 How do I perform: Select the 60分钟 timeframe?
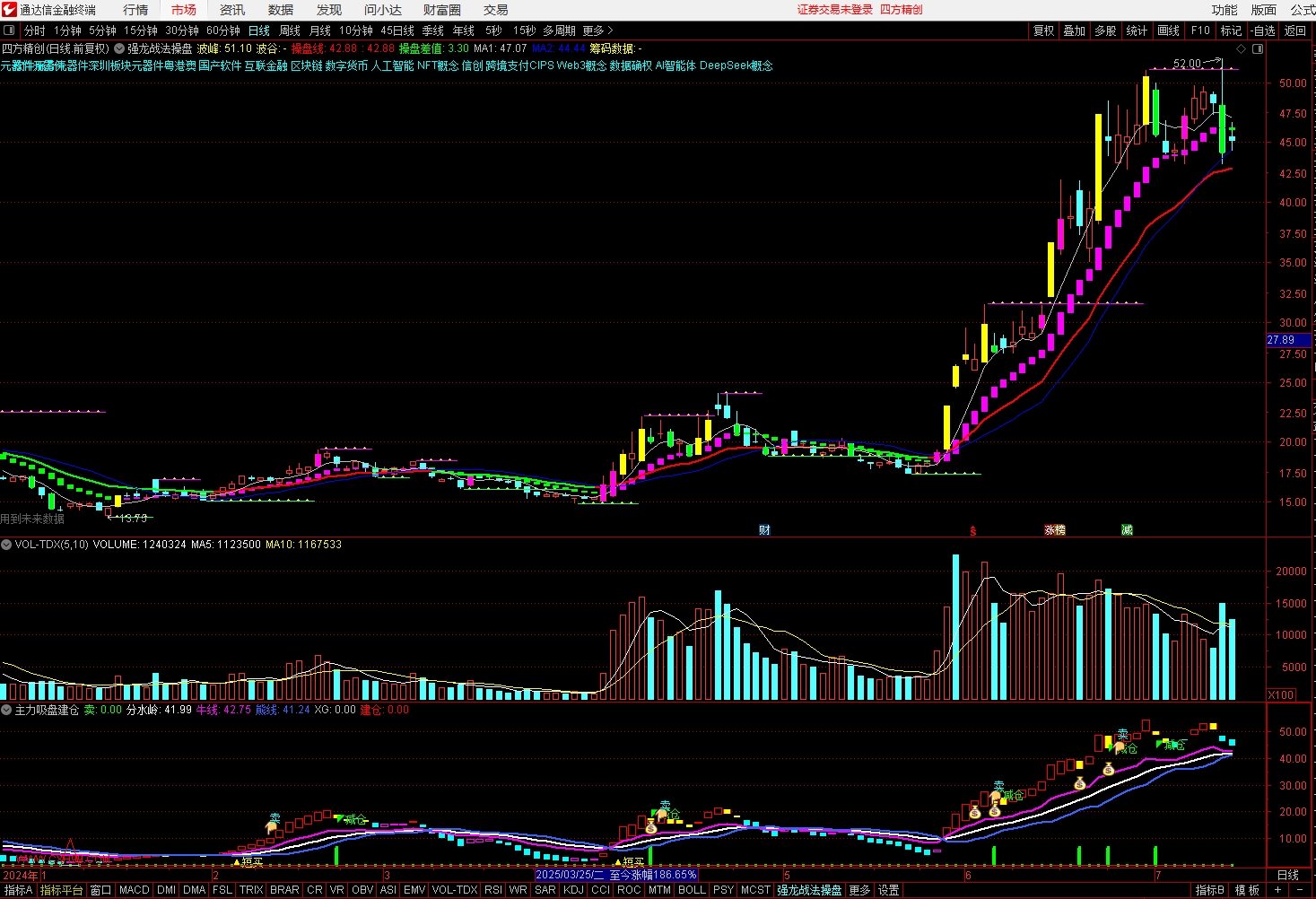(x=223, y=31)
